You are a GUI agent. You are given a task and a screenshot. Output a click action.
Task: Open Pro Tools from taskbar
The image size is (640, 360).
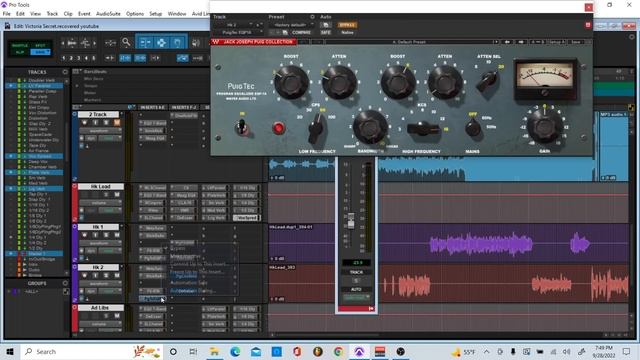359,351
